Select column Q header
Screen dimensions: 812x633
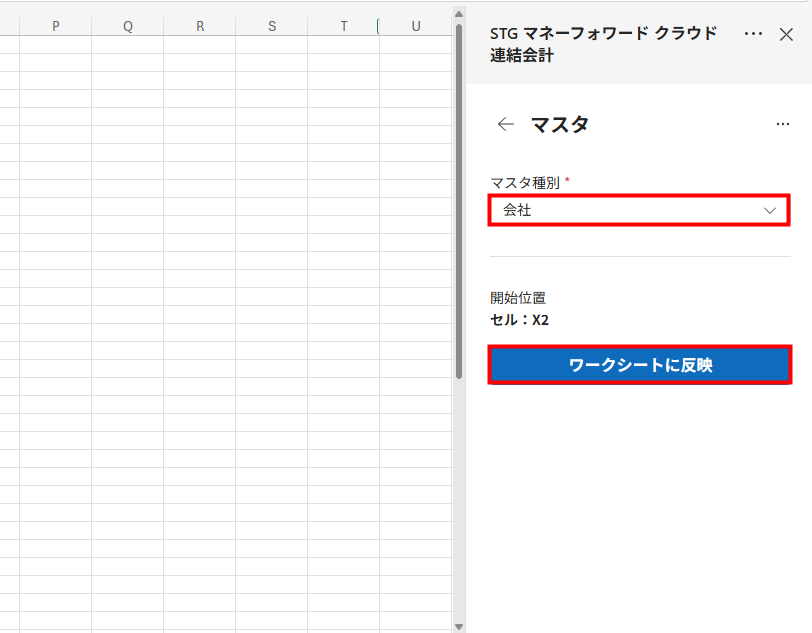[127, 26]
